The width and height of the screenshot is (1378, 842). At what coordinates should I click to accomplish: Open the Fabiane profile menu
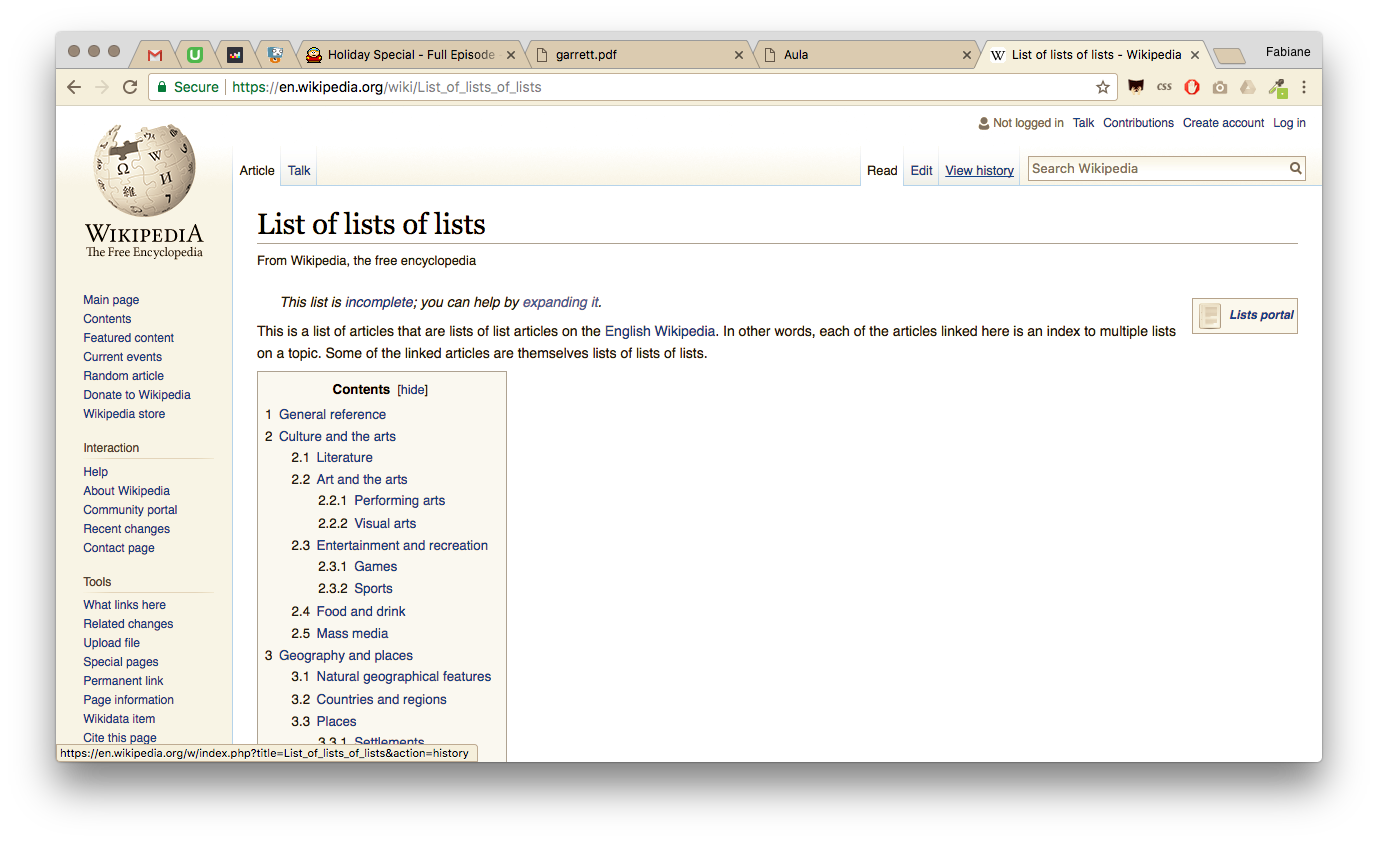pos(1287,52)
